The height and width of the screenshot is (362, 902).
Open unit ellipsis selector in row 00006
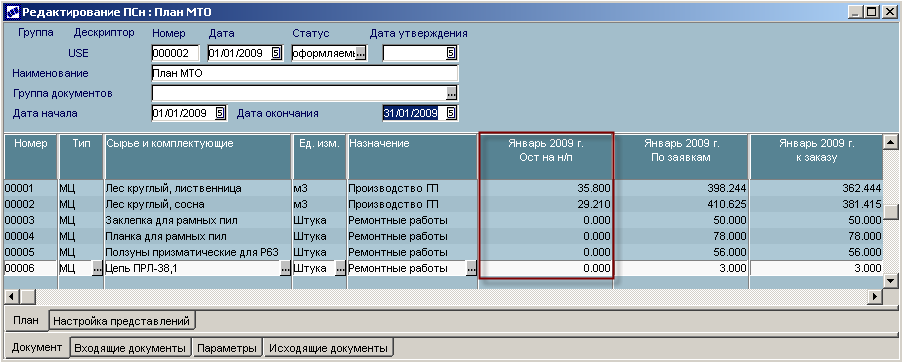click(340, 269)
